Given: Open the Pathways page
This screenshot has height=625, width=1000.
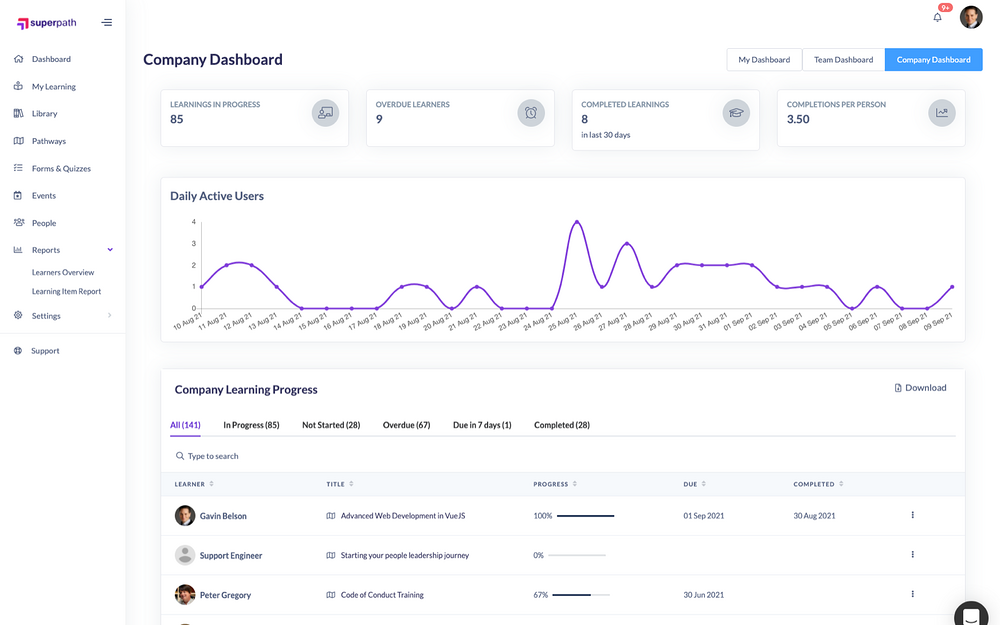Looking at the screenshot, I should coord(48,141).
